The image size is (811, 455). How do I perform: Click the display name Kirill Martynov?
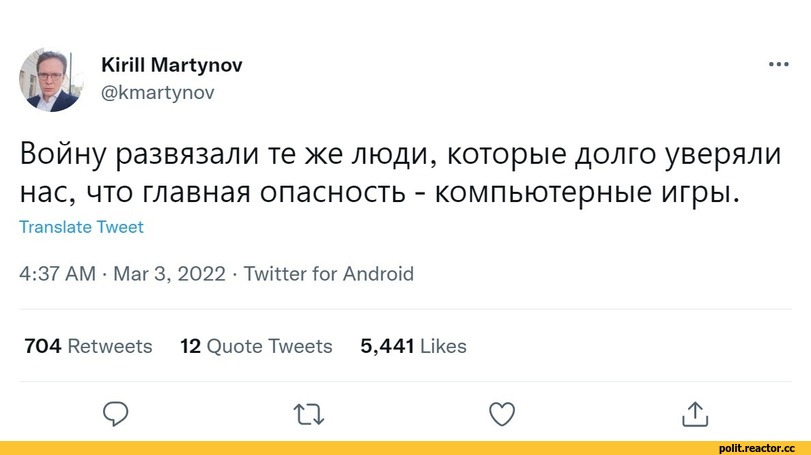[x=171, y=65]
